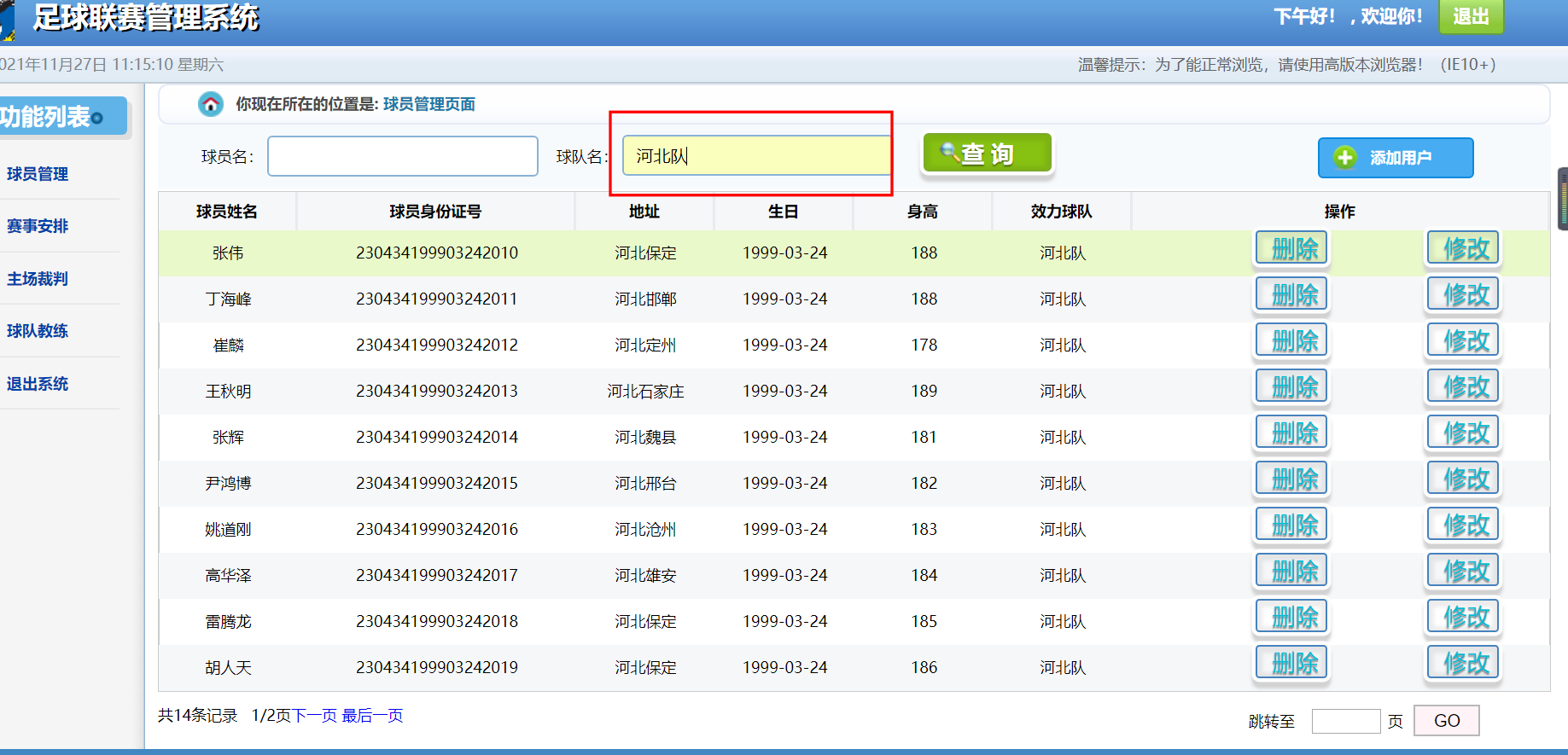This screenshot has width=1568, height=755.
Task: Delete player 张伟
Action: tap(1291, 248)
